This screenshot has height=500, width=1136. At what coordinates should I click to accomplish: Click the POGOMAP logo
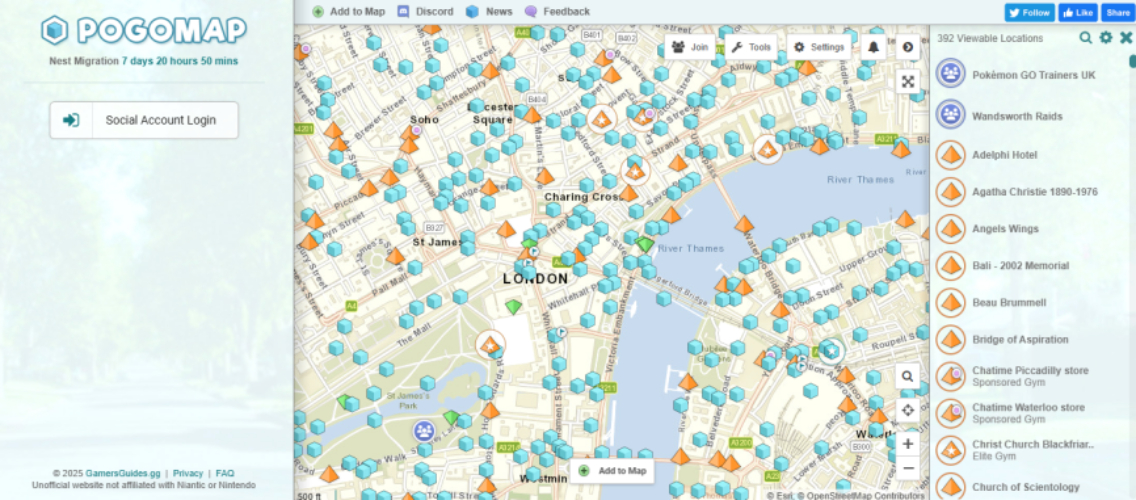[143, 30]
